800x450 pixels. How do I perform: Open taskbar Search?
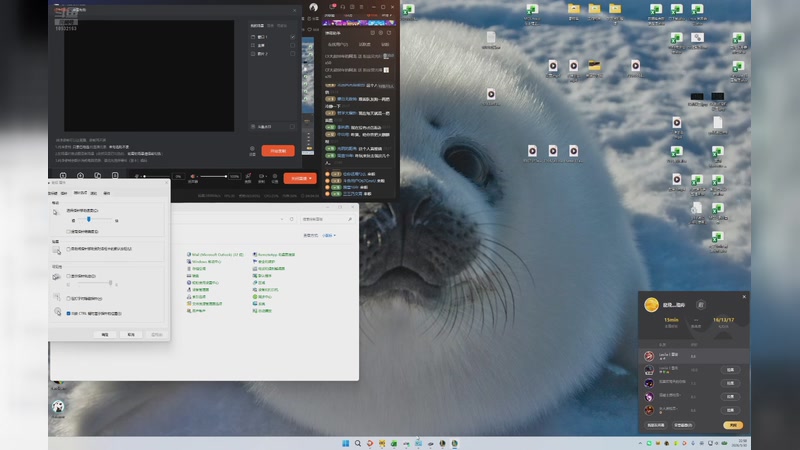point(358,443)
